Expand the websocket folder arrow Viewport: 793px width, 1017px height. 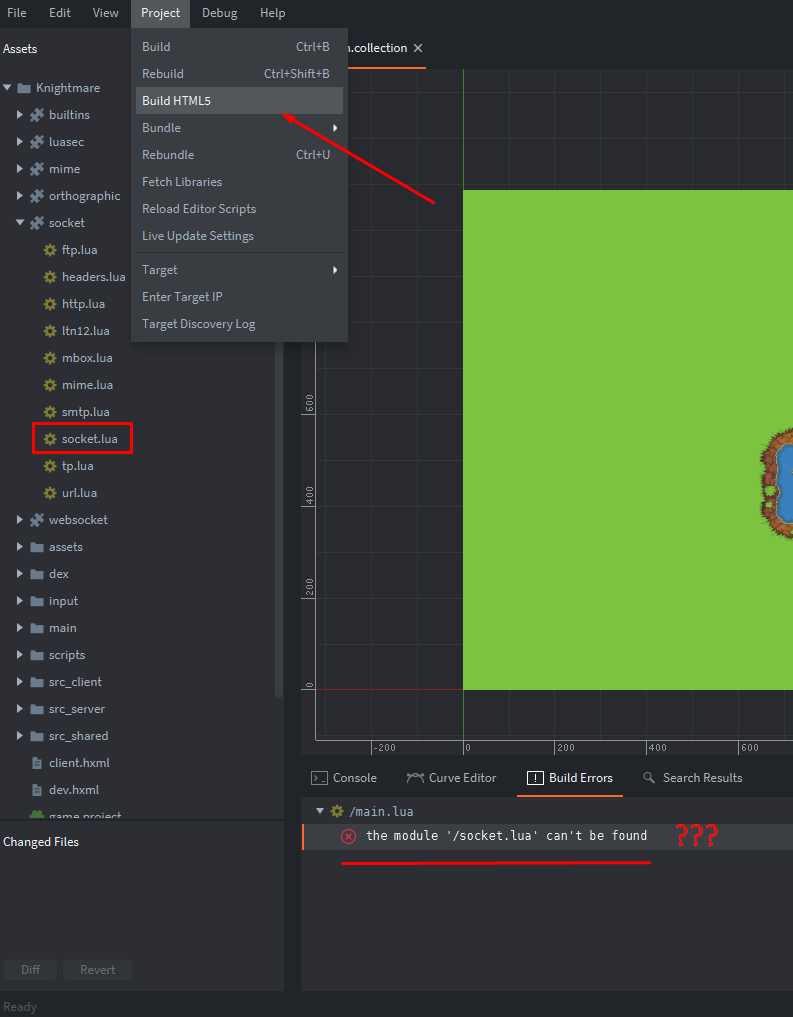point(19,520)
